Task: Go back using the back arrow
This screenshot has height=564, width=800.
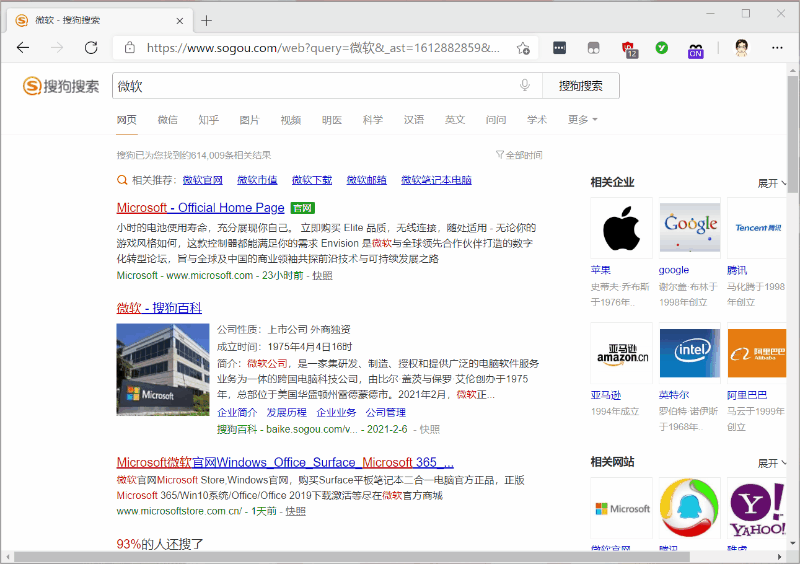Action: [x=23, y=48]
